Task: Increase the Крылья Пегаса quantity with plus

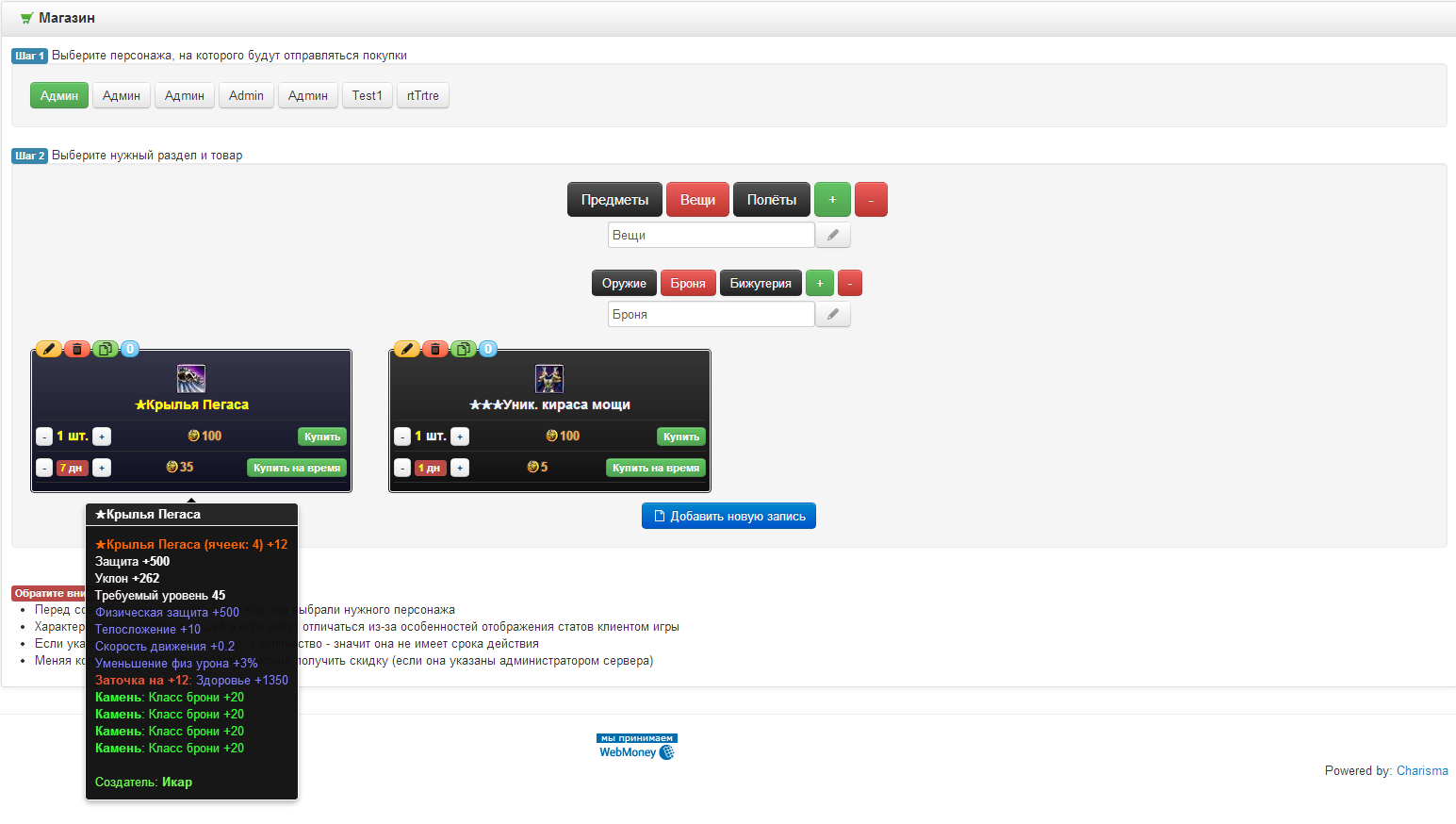Action: [102, 437]
